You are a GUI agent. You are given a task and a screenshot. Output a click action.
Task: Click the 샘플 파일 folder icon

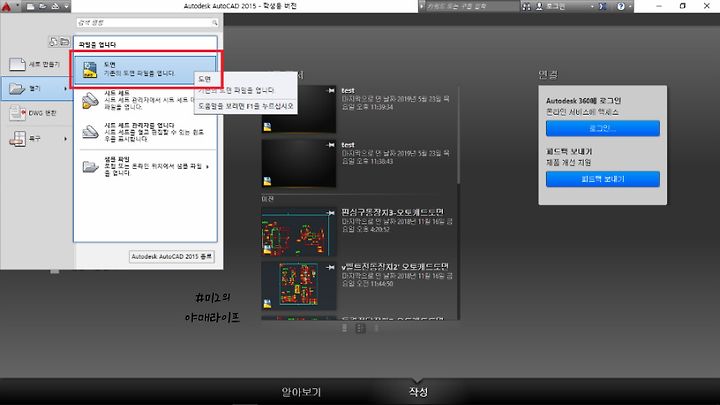[90, 166]
